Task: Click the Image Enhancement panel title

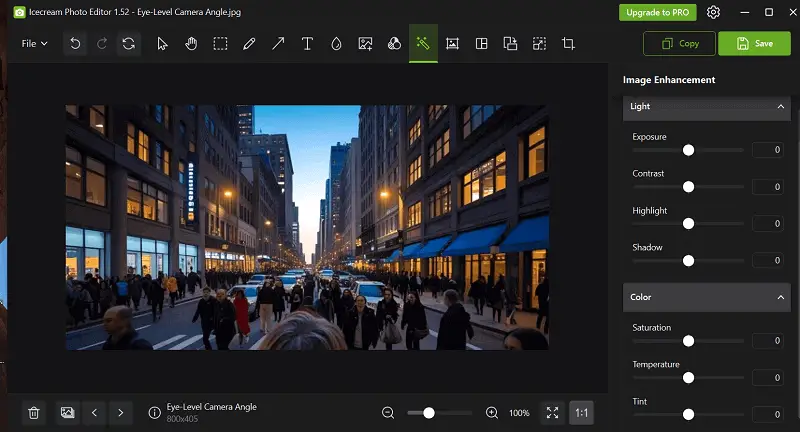Action: pyautogui.click(x=669, y=80)
